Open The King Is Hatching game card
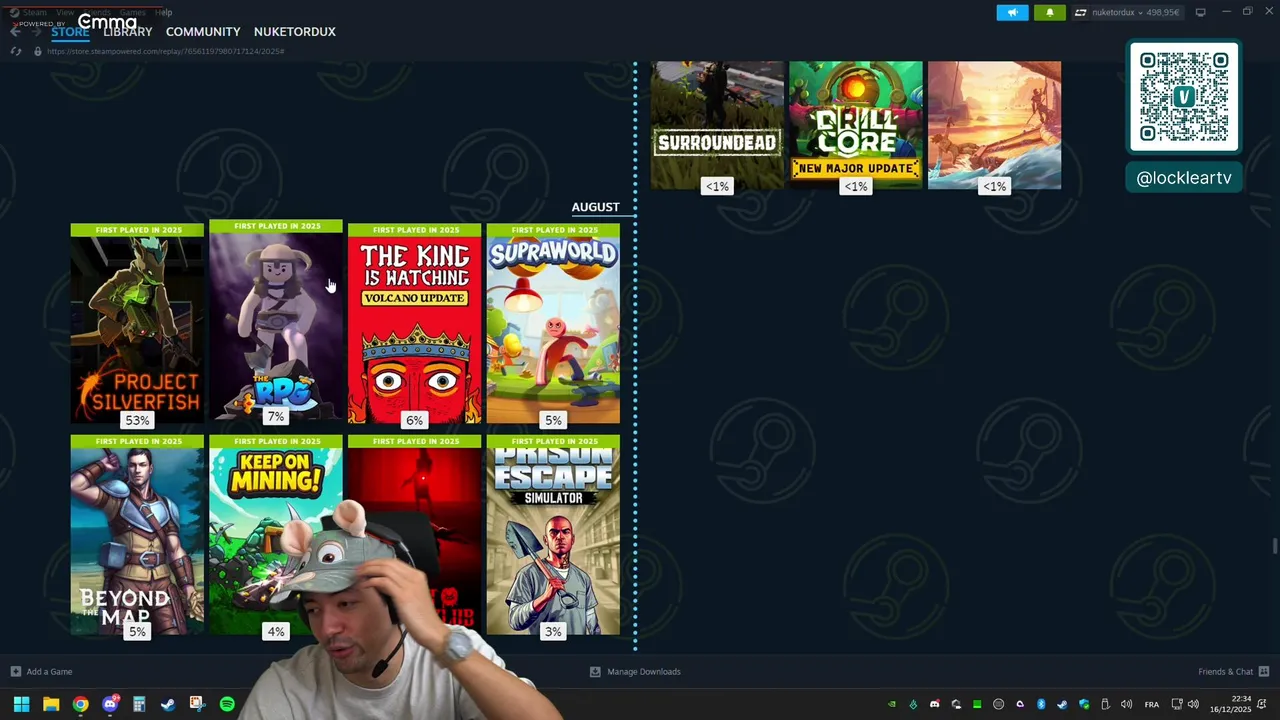This screenshot has height=720, width=1280. tap(414, 323)
